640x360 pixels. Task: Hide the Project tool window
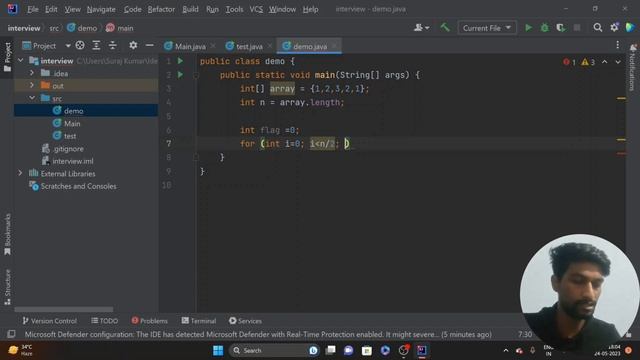pos(149,45)
